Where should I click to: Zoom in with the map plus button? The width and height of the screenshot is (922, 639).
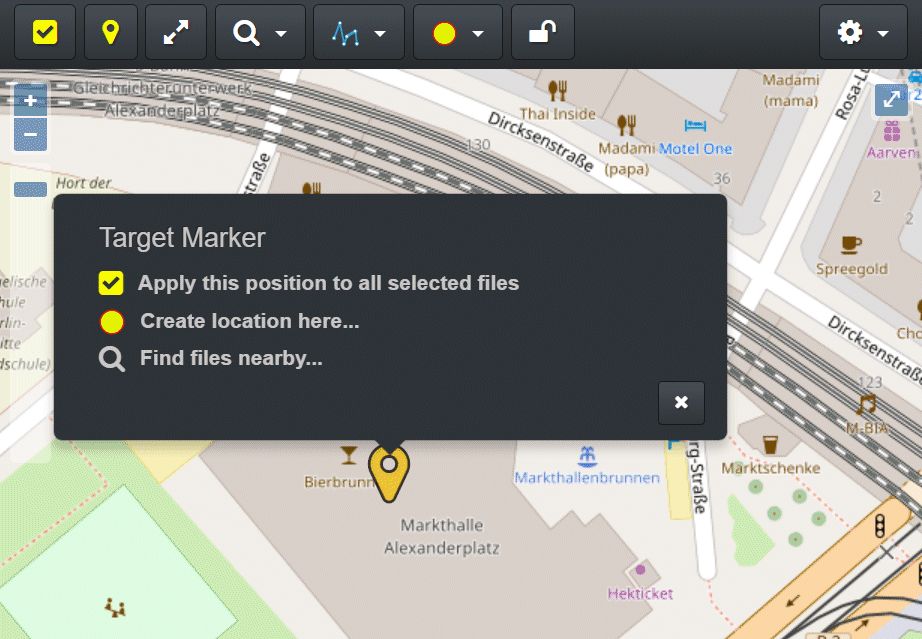point(31,101)
